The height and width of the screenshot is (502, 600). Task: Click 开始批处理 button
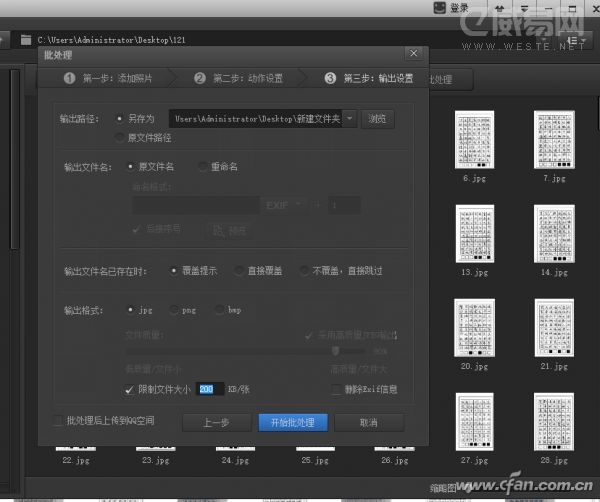(x=292, y=423)
